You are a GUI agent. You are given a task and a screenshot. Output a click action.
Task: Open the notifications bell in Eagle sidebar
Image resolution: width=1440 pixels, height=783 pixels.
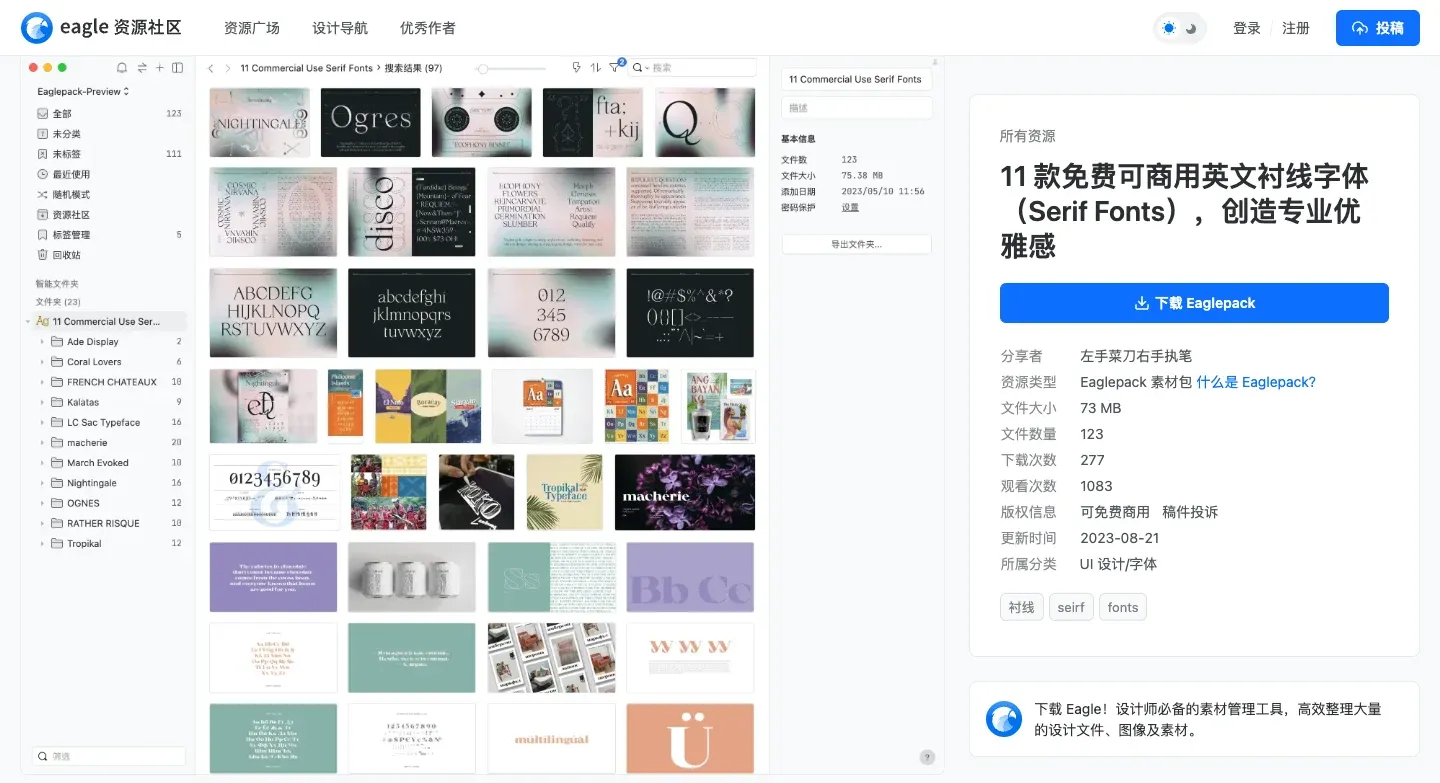[122, 68]
